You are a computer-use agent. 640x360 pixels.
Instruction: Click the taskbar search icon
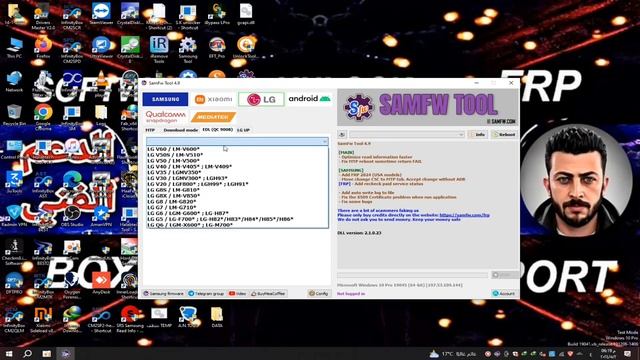pos(28,353)
